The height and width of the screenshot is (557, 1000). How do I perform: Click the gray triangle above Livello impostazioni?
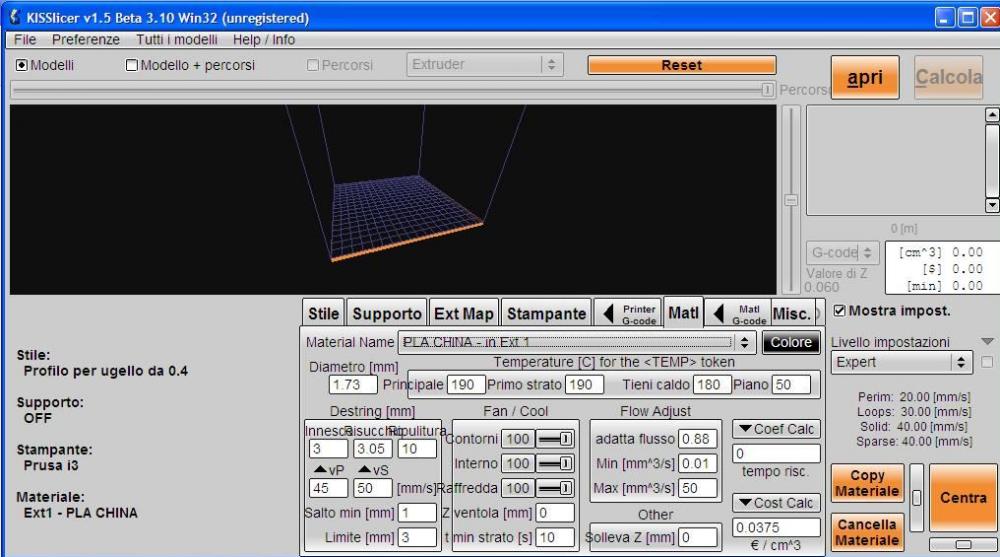click(989, 342)
